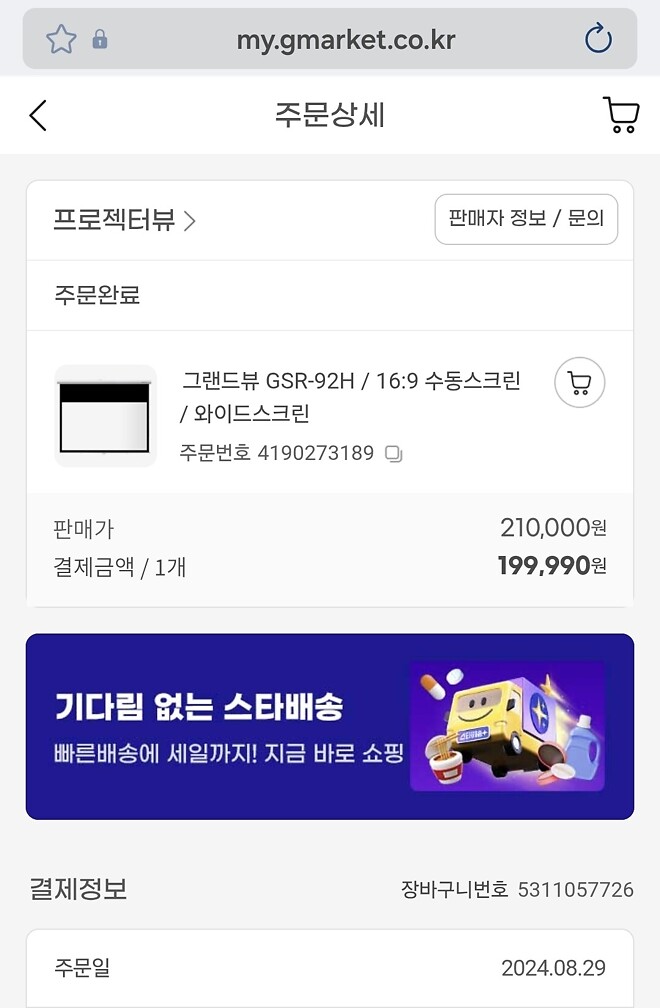Bookmark this page with the star icon
The height and width of the screenshot is (1008, 660).
click(x=60, y=38)
